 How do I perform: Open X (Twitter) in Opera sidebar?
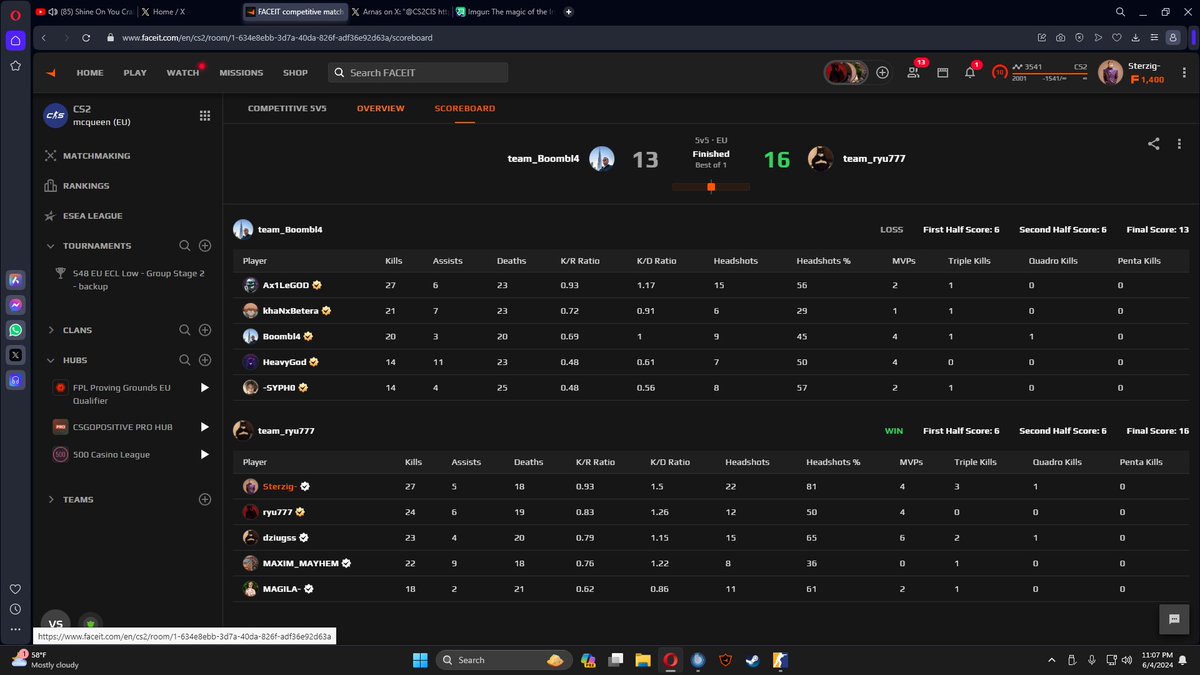[x=15, y=355]
